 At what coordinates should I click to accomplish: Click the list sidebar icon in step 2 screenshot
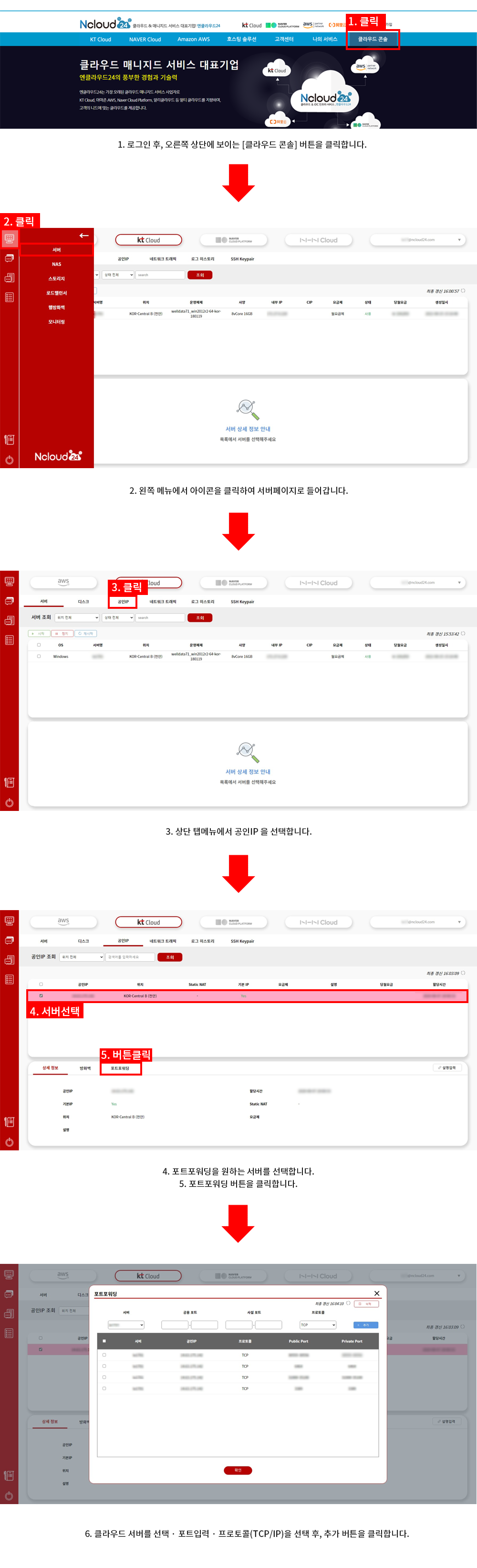[x=9, y=297]
